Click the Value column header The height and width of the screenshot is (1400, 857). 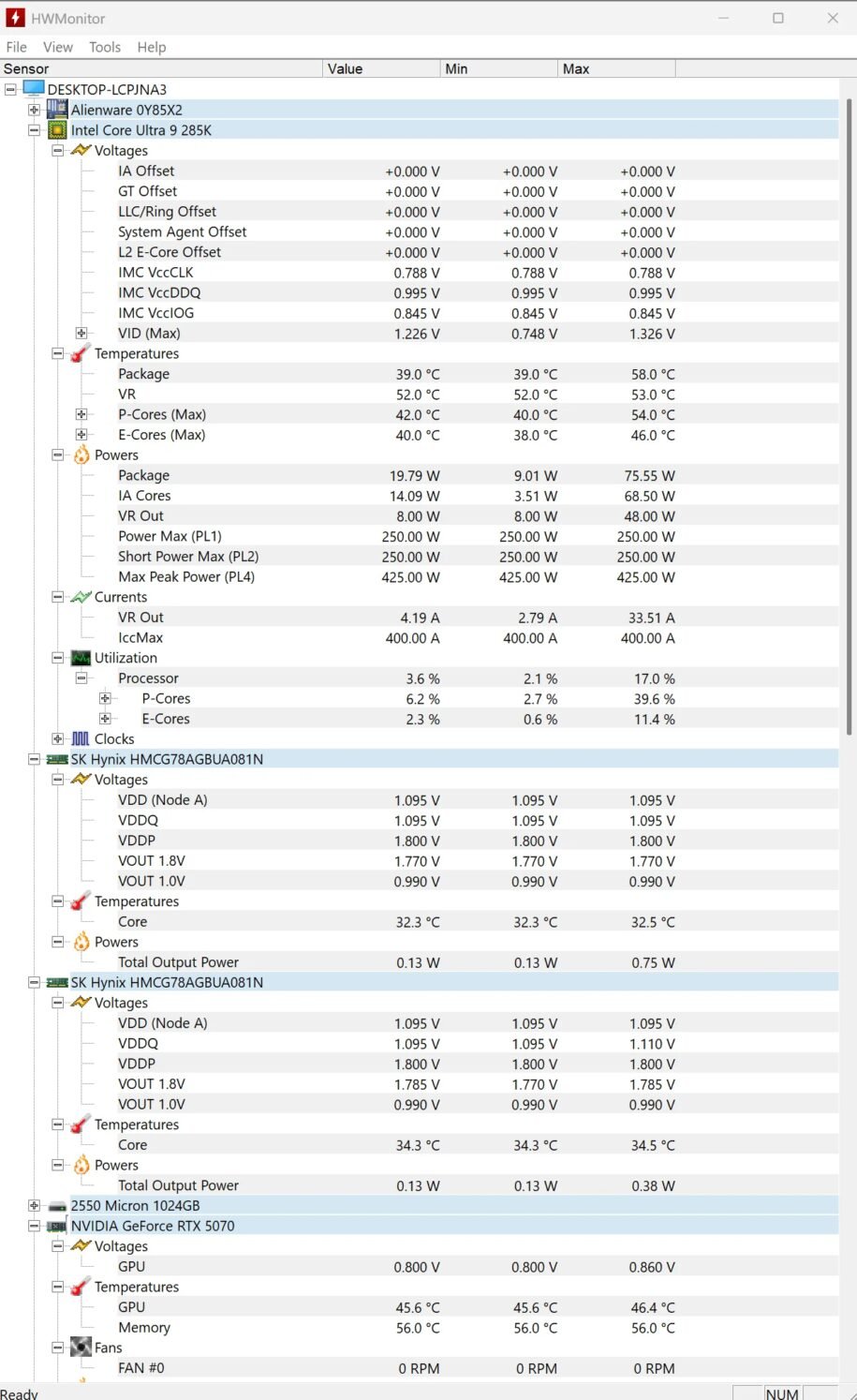[381, 68]
